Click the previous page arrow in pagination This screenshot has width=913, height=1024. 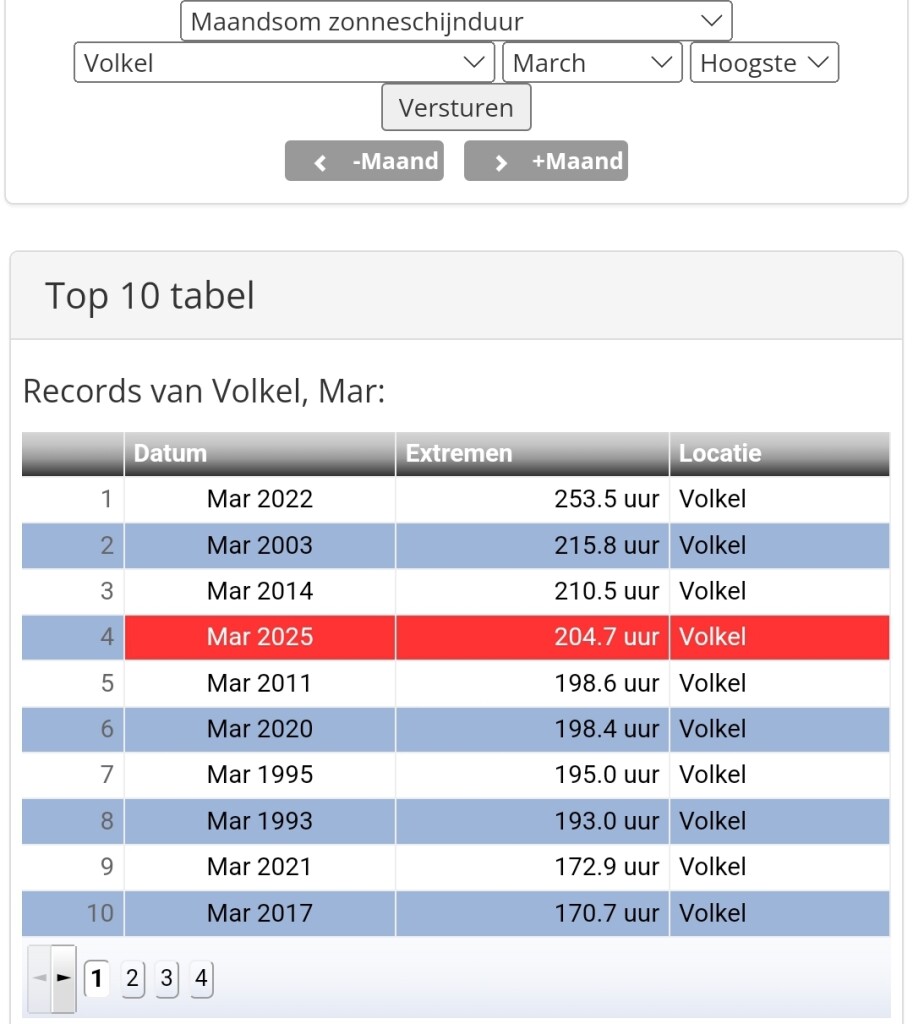pyautogui.click(x=40, y=978)
